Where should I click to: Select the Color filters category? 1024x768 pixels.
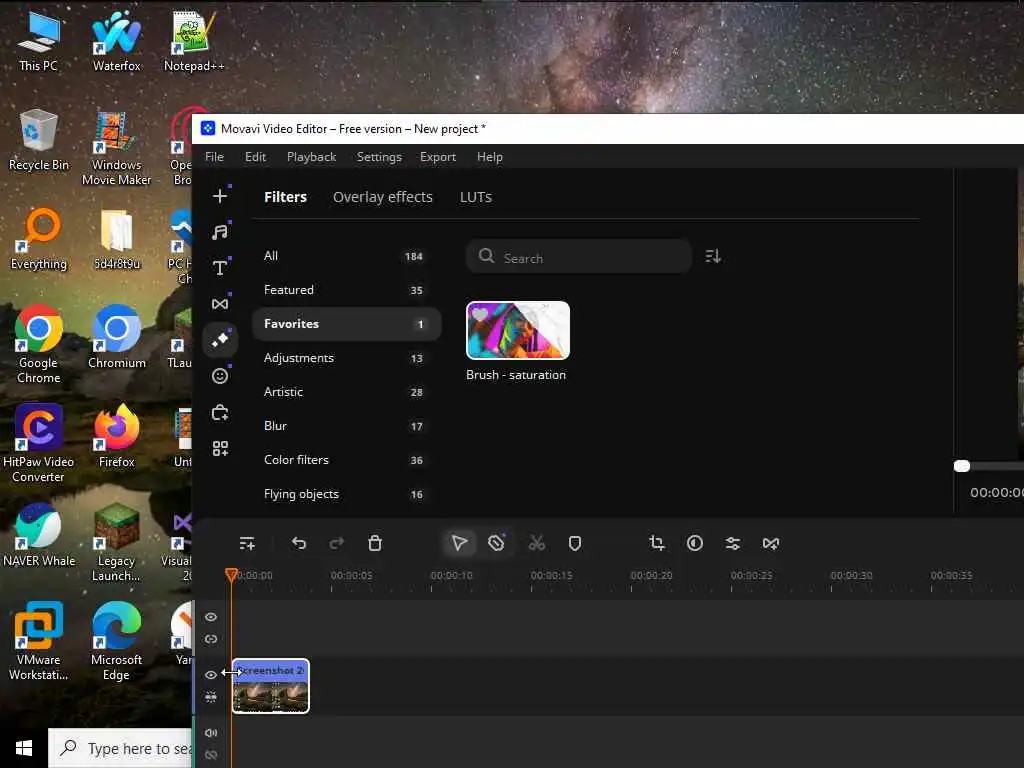click(x=346, y=460)
